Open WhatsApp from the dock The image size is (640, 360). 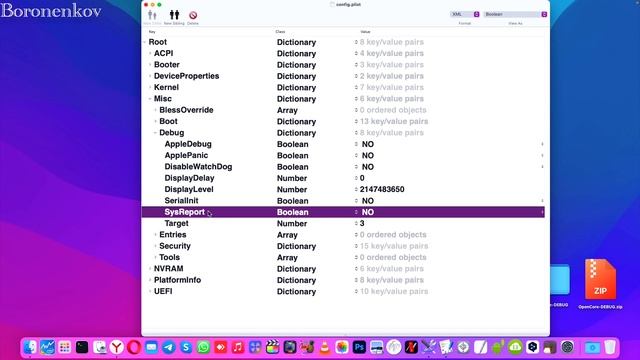tap(203, 347)
